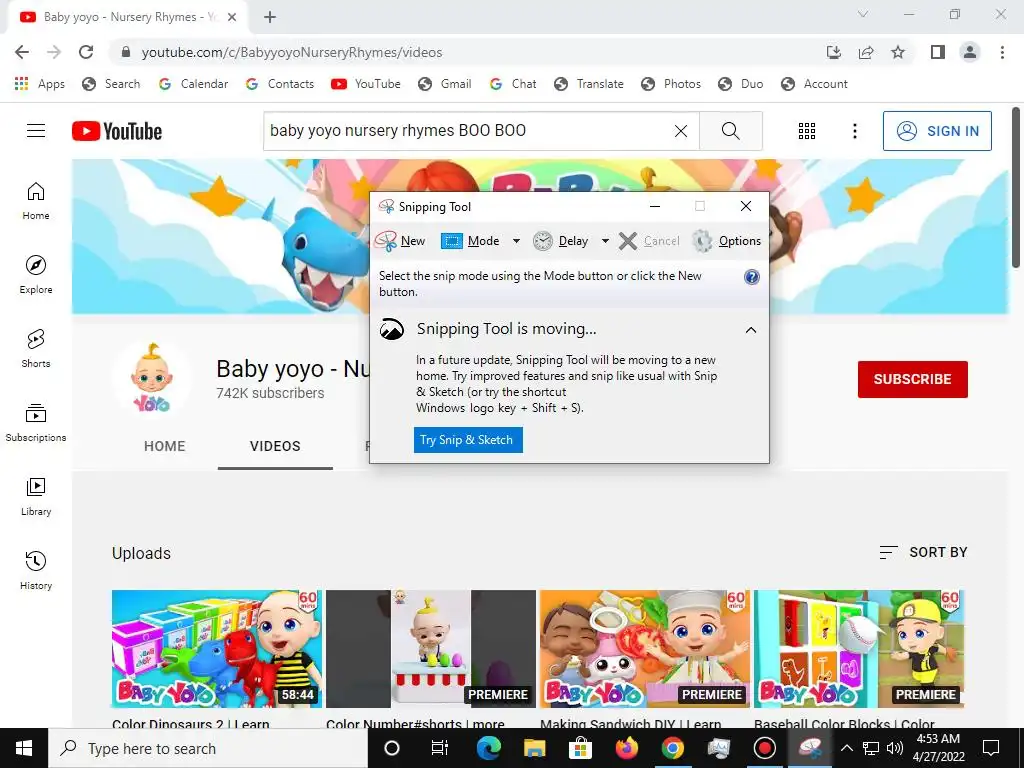Open Chrome three-dot menu
1024x768 pixels.
pos(1002,52)
